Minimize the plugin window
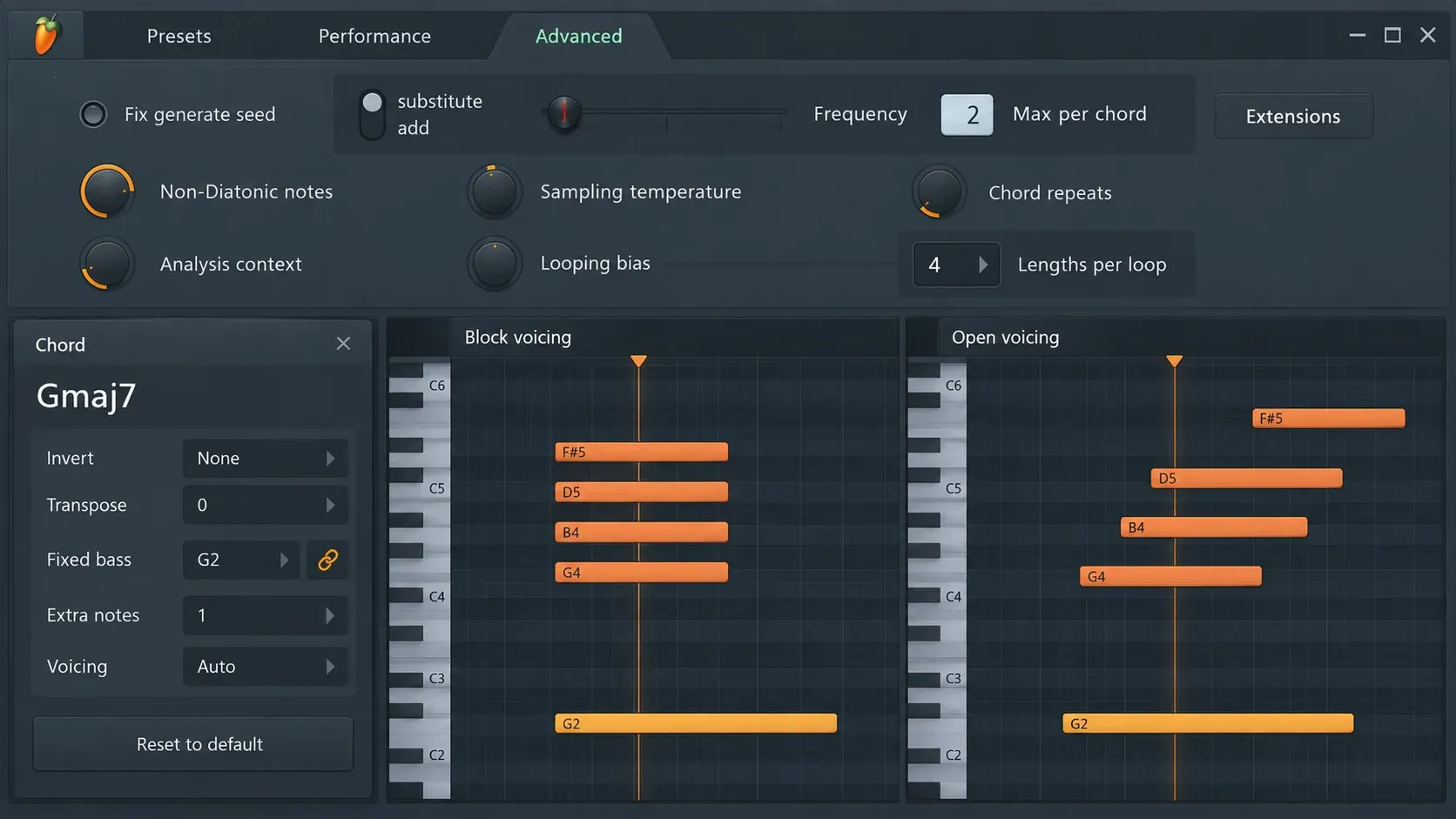 click(x=1358, y=35)
